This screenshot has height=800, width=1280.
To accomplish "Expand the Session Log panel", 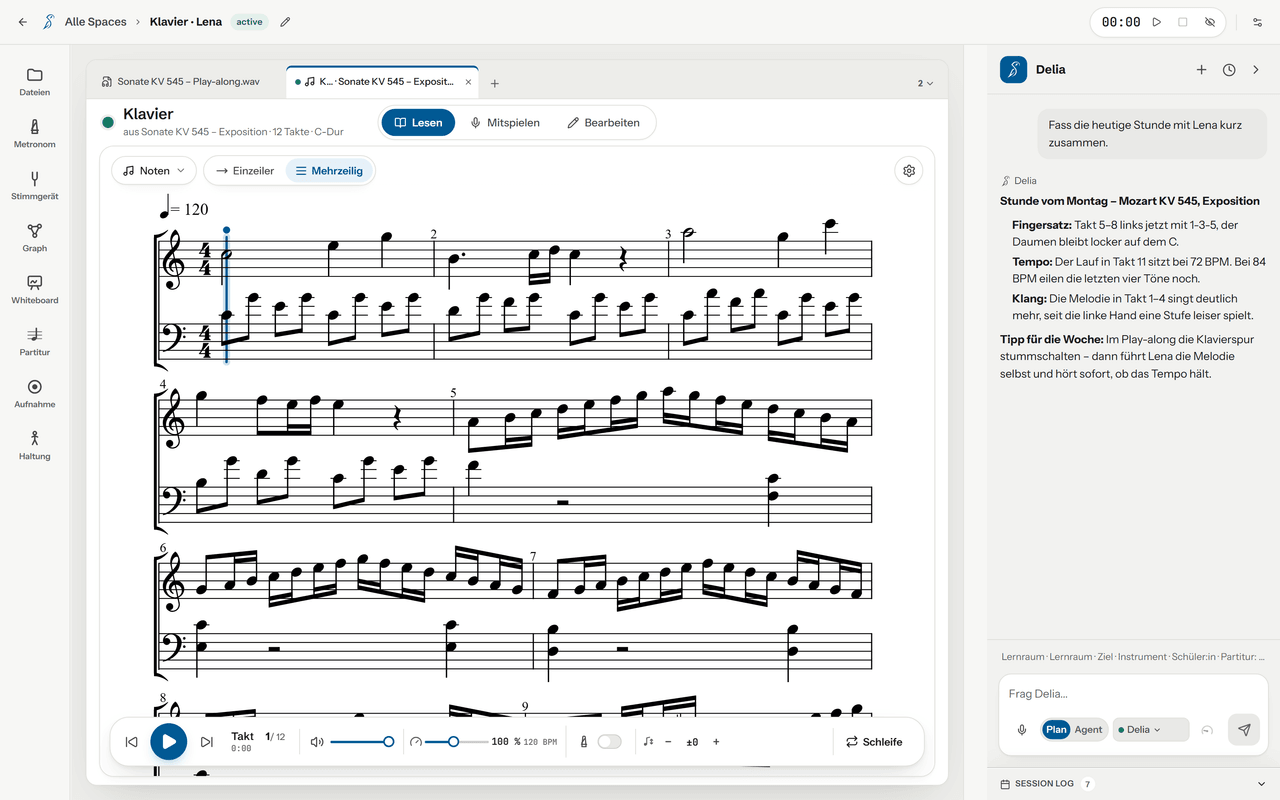I will click(1133, 784).
